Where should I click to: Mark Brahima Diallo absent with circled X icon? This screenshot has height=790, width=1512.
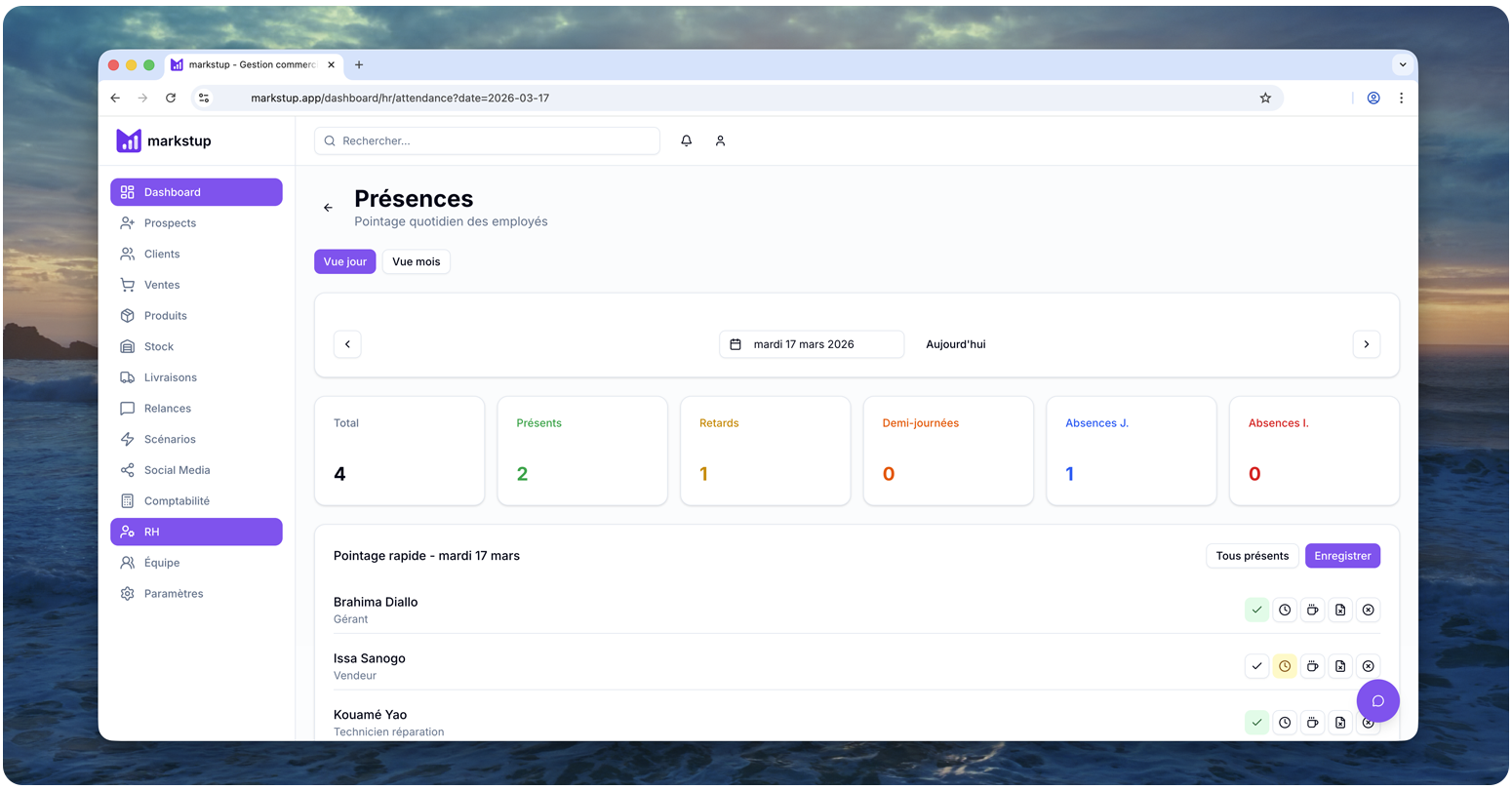point(1368,610)
